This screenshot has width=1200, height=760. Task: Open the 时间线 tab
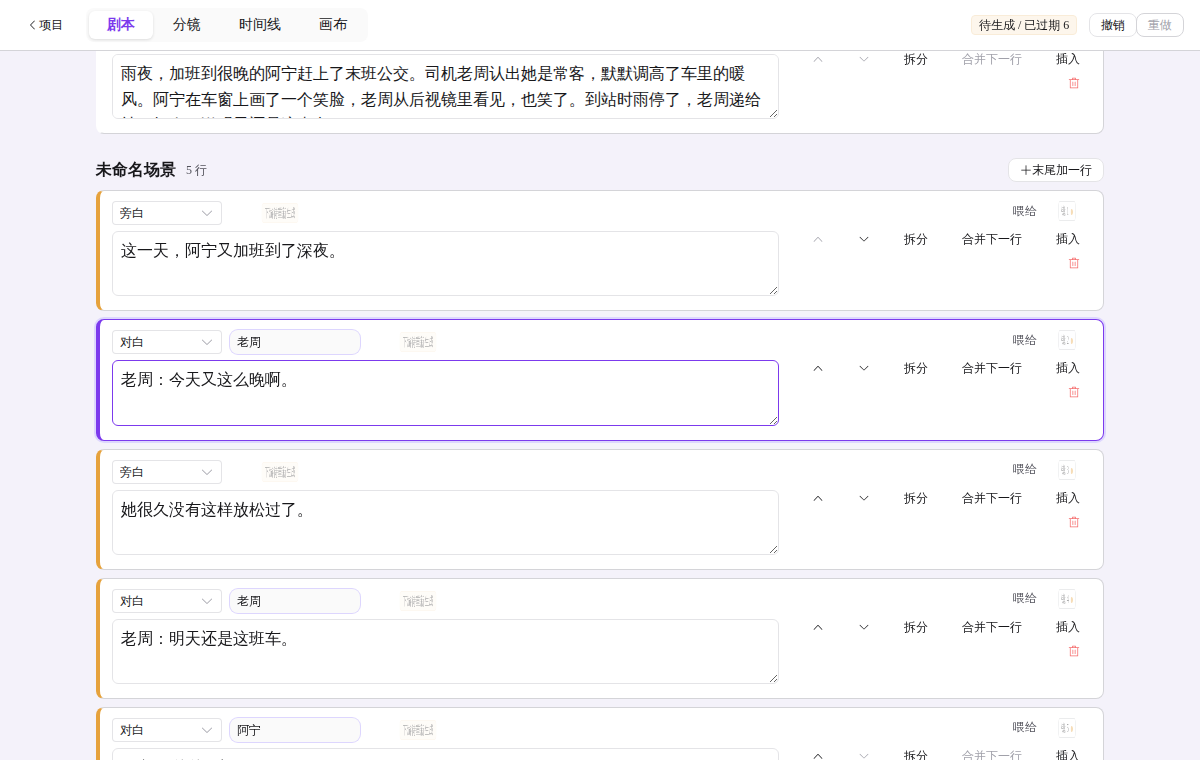(260, 25)
